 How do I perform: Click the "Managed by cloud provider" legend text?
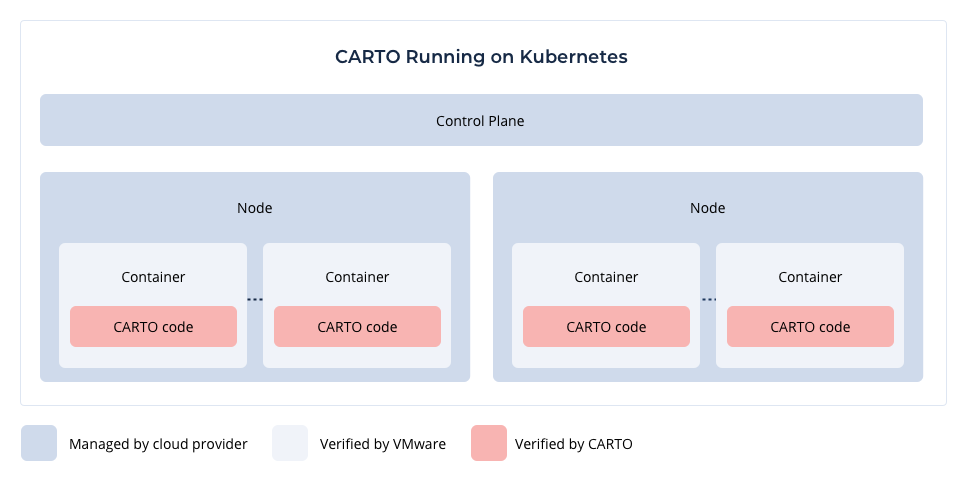[158, 444]
